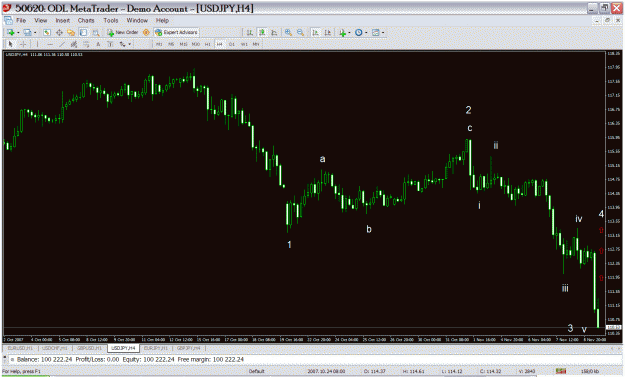Click the New Order button
The image size is (625, 377).
[122, 32]
